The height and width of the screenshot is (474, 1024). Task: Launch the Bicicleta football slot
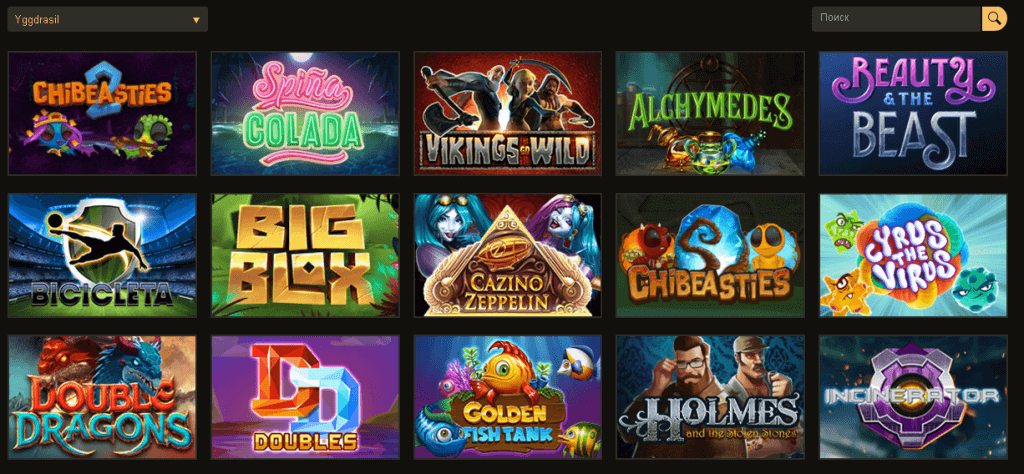coord(102,255)
